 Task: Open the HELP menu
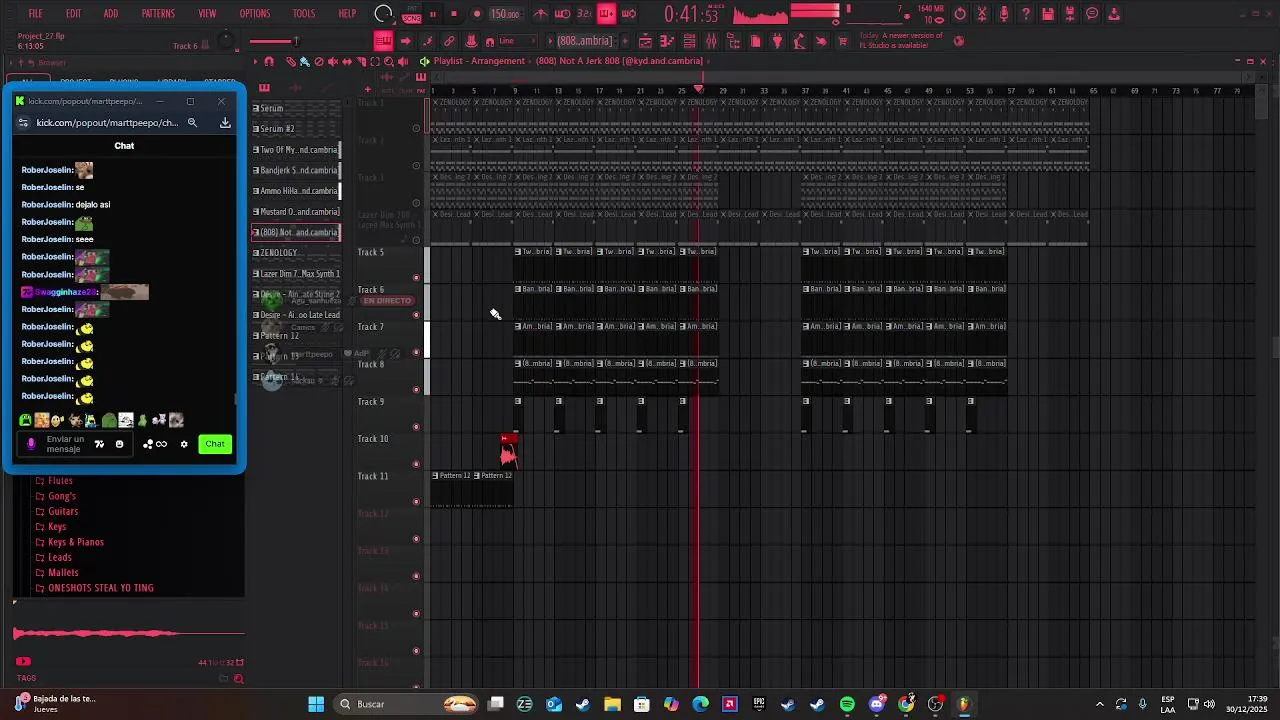[x=347, y=14]
